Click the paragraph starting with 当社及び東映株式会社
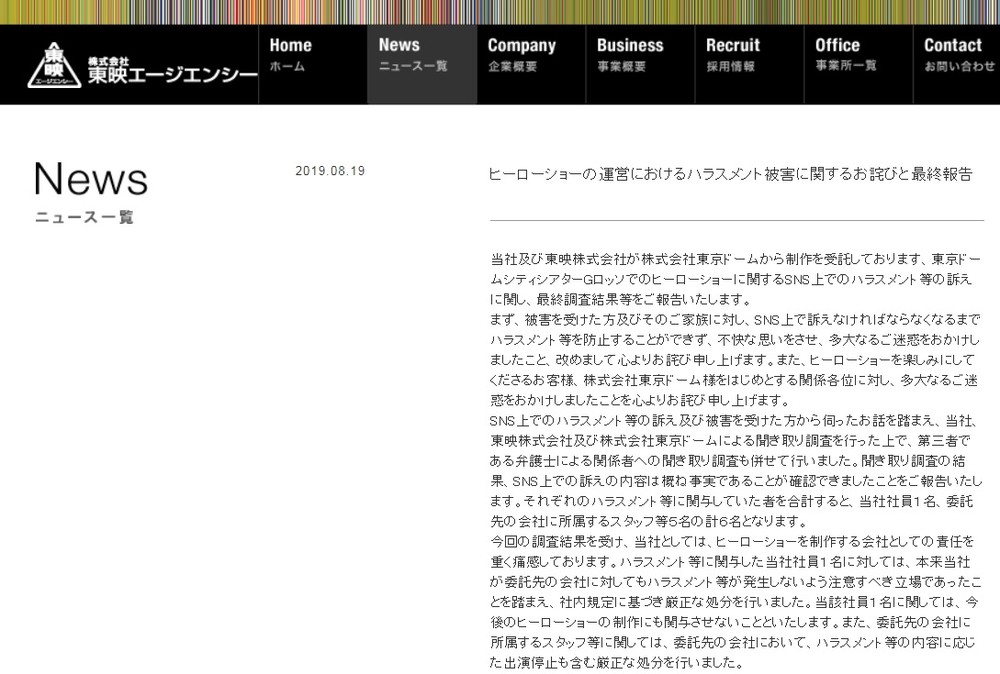The height and width of the screenshot is (674, 1000). pos(736,278)
